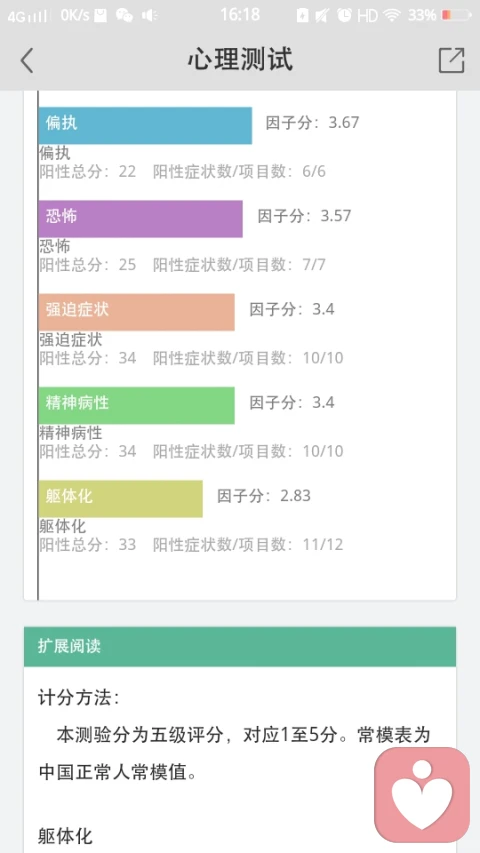The height and width of the screenshot is (853, 480).
Task: Select the purple 恐怖 bar
Action: pos(140,219)
